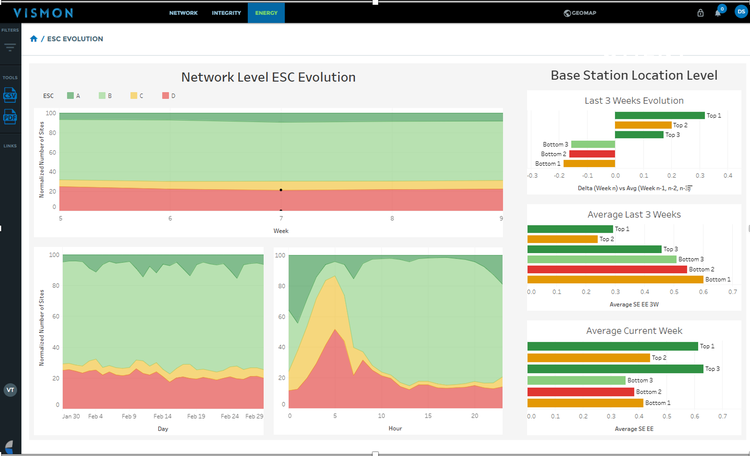Toggle ESC class D legend swatch
The height and width of the screenshot is (456, 750).
pyautogui.click(x=165, y=96)
